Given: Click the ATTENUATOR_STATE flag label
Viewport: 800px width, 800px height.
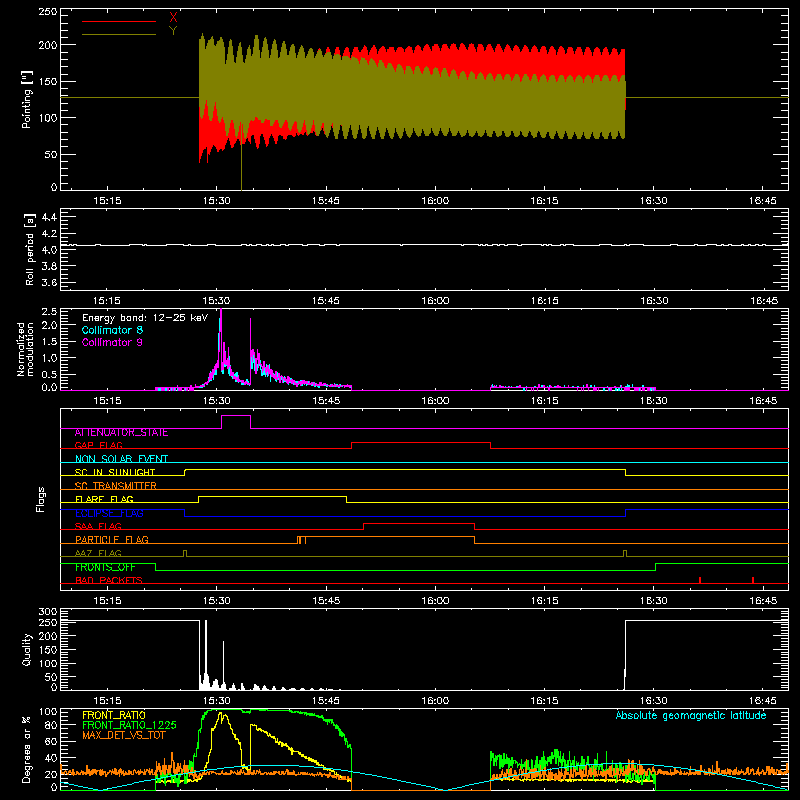Looking at the screenshot, I should point(121,433).
